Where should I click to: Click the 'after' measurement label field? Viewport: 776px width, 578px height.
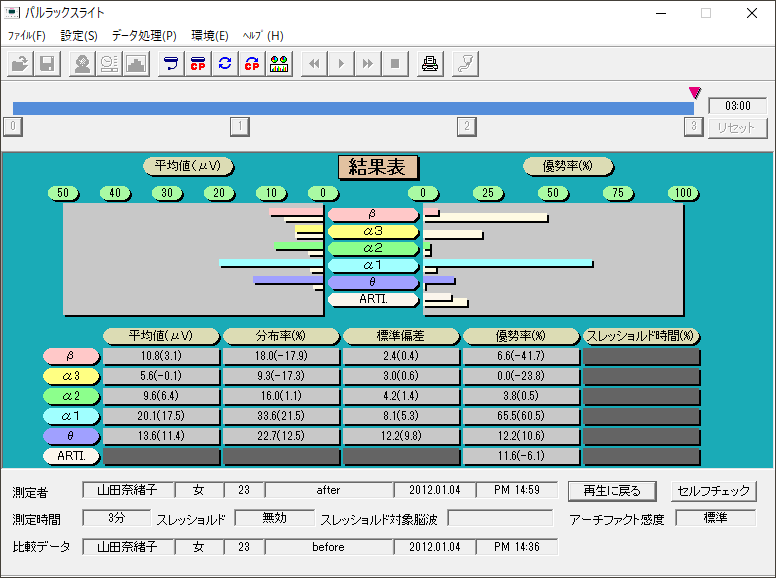(x=329, y=490)
